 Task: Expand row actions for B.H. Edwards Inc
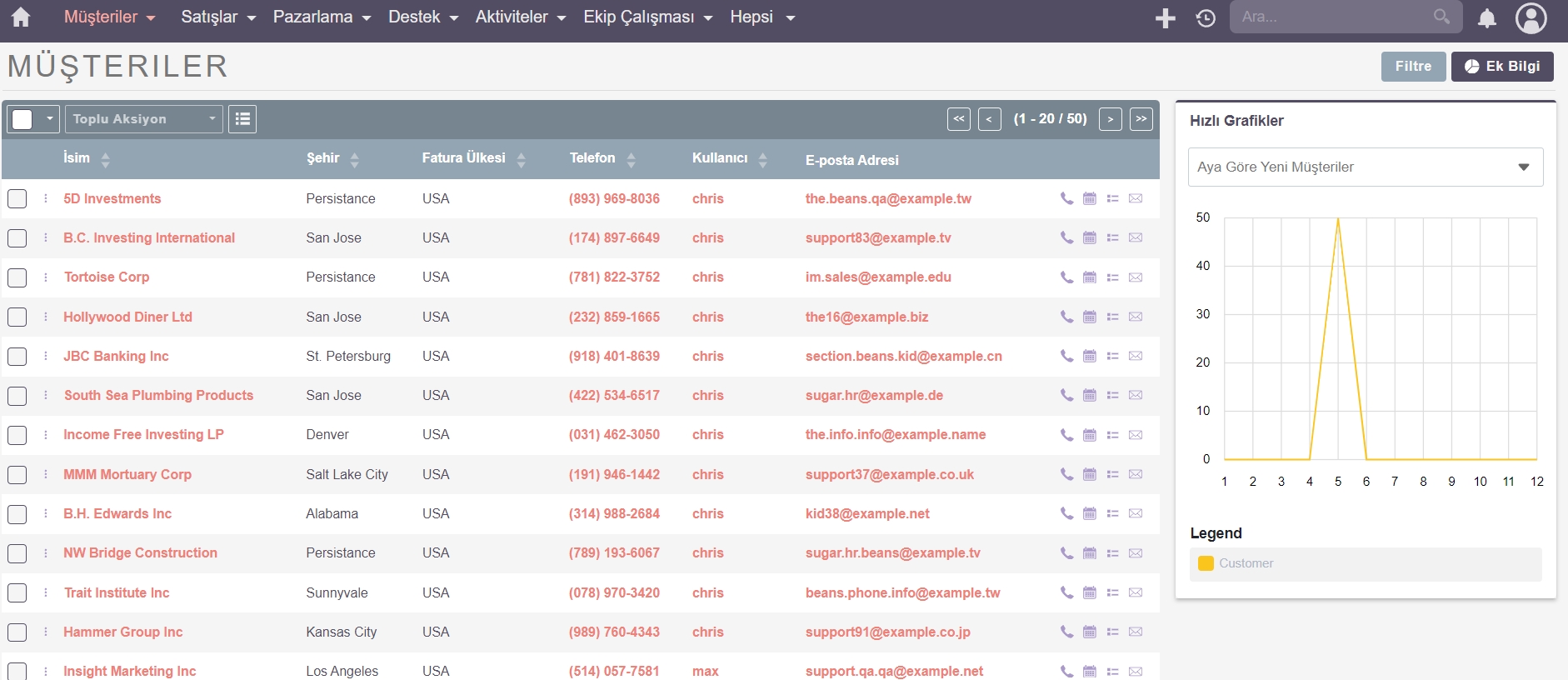tap(46, 513)
